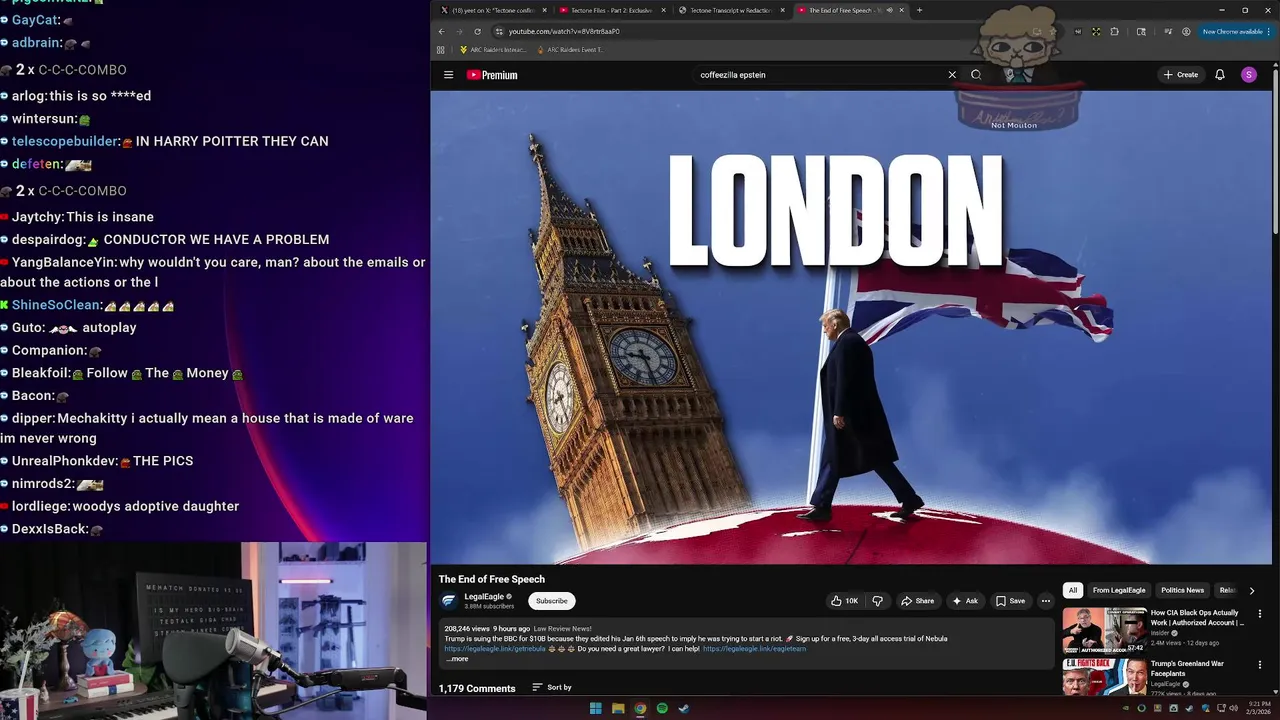Open Trump's Greenland War Faceplants thumbnail
Screen dimensions: 1280x720
[x=1104, y=677]
